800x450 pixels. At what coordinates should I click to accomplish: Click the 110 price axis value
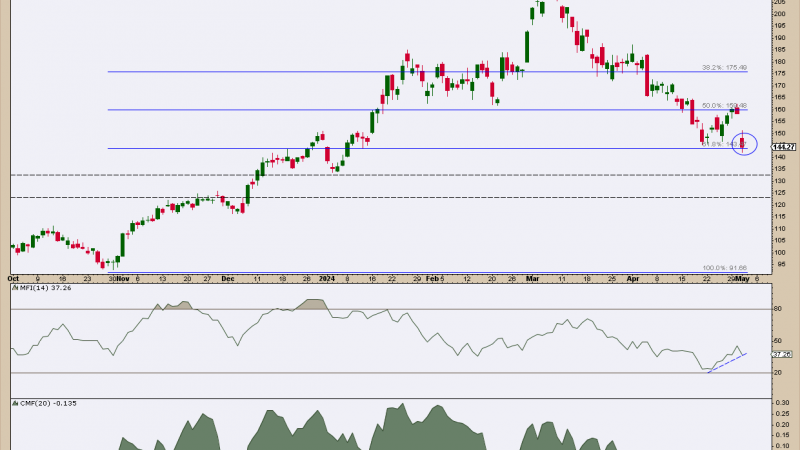[x=780, y=229]
